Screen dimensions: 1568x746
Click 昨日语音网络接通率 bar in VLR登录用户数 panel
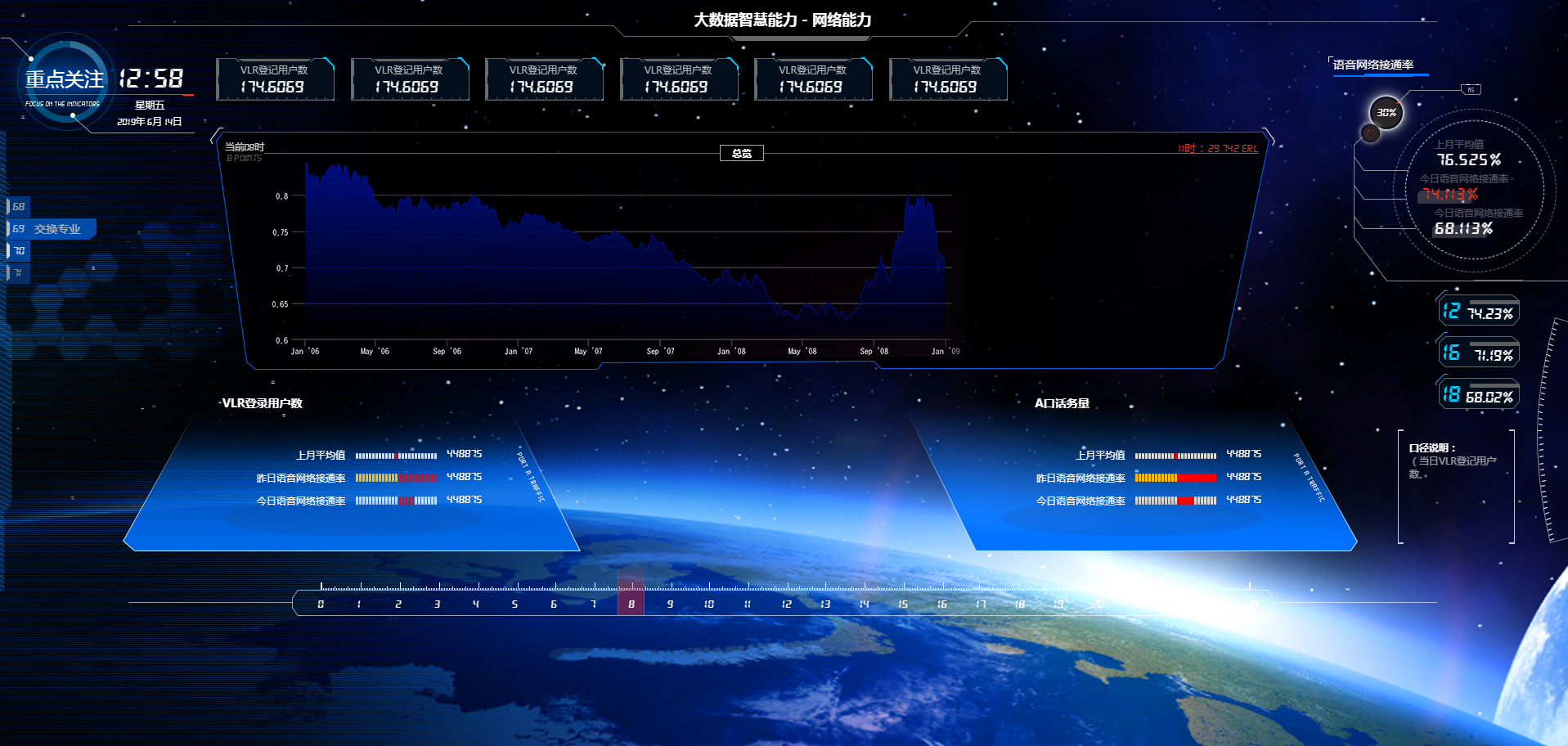pyautogui.click(x=396, y=478)
